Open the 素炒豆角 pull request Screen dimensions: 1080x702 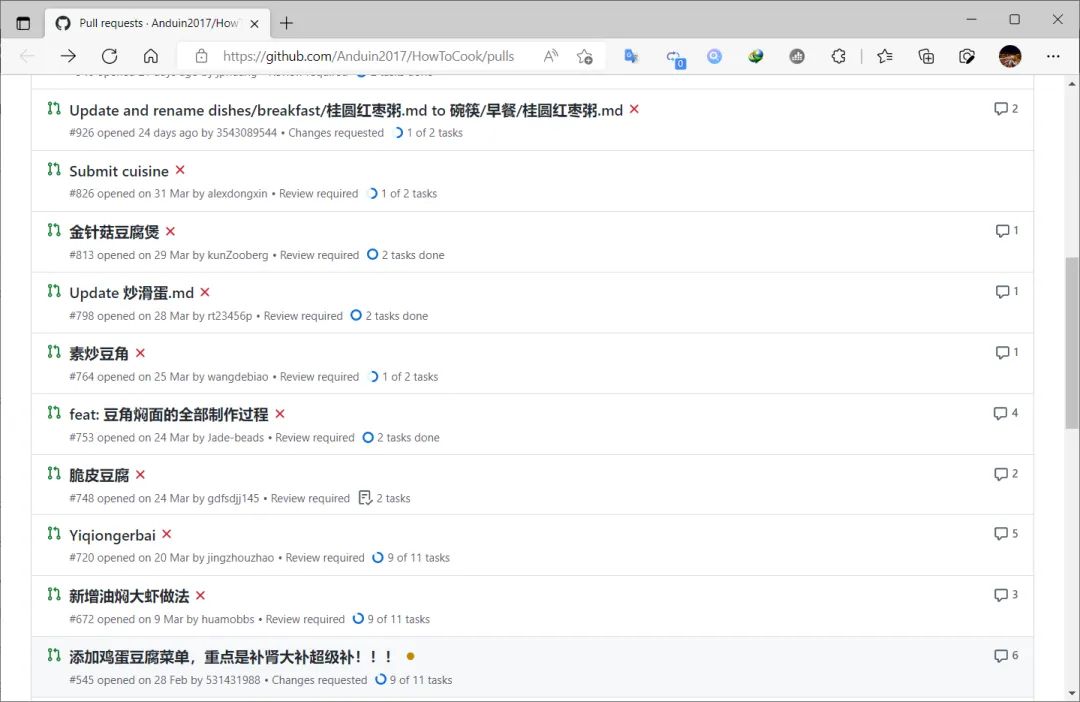pos(98,353)
